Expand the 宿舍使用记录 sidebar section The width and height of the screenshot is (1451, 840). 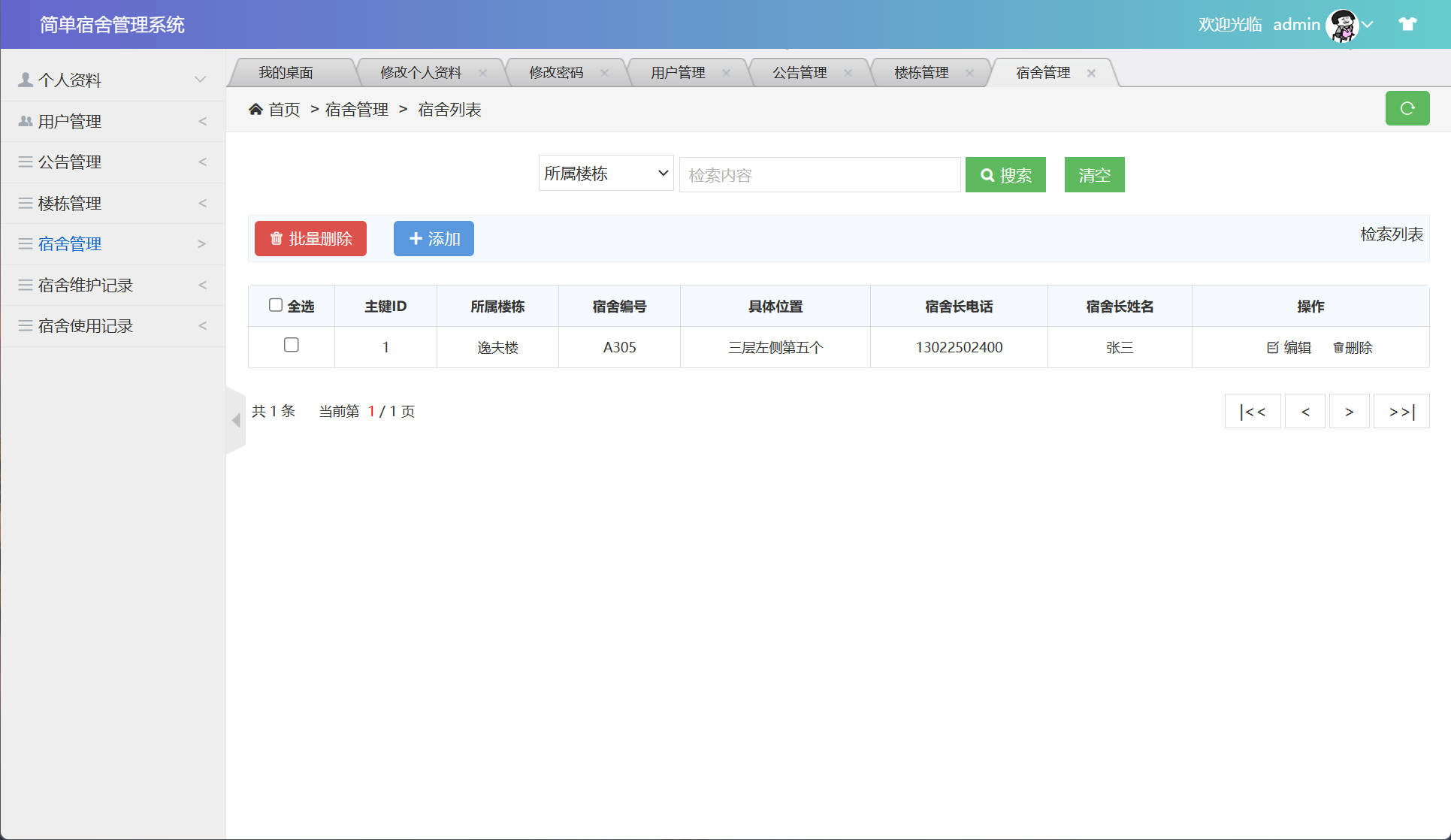click(113, 325)
